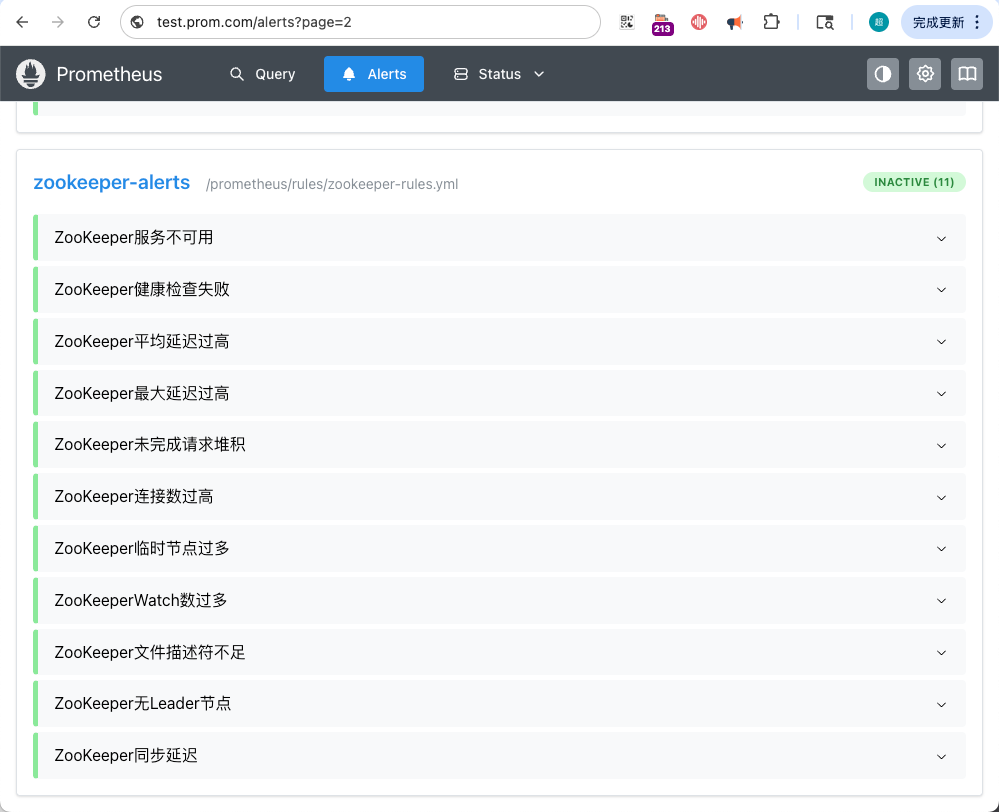Viewport: 999px width, 812px height.
Task: Click the megaphone extension icon
Action: coord(735,22)
